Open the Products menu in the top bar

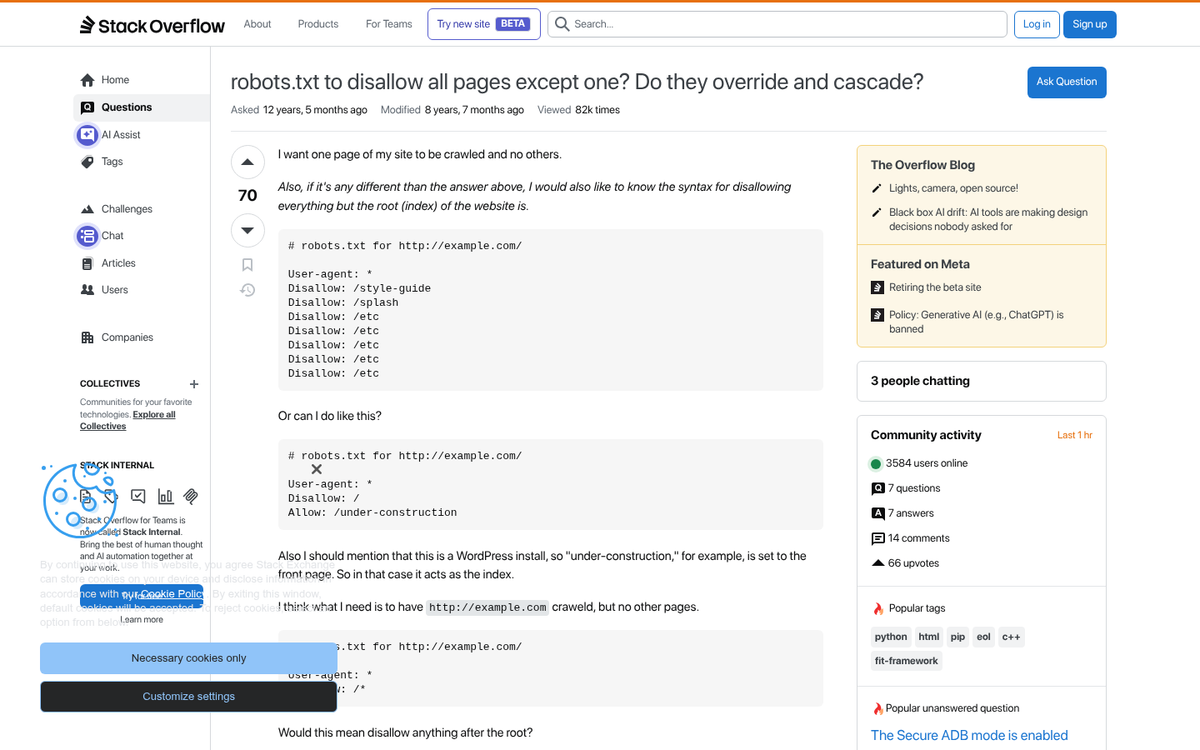pyautogui.click(x=317, y=24)
